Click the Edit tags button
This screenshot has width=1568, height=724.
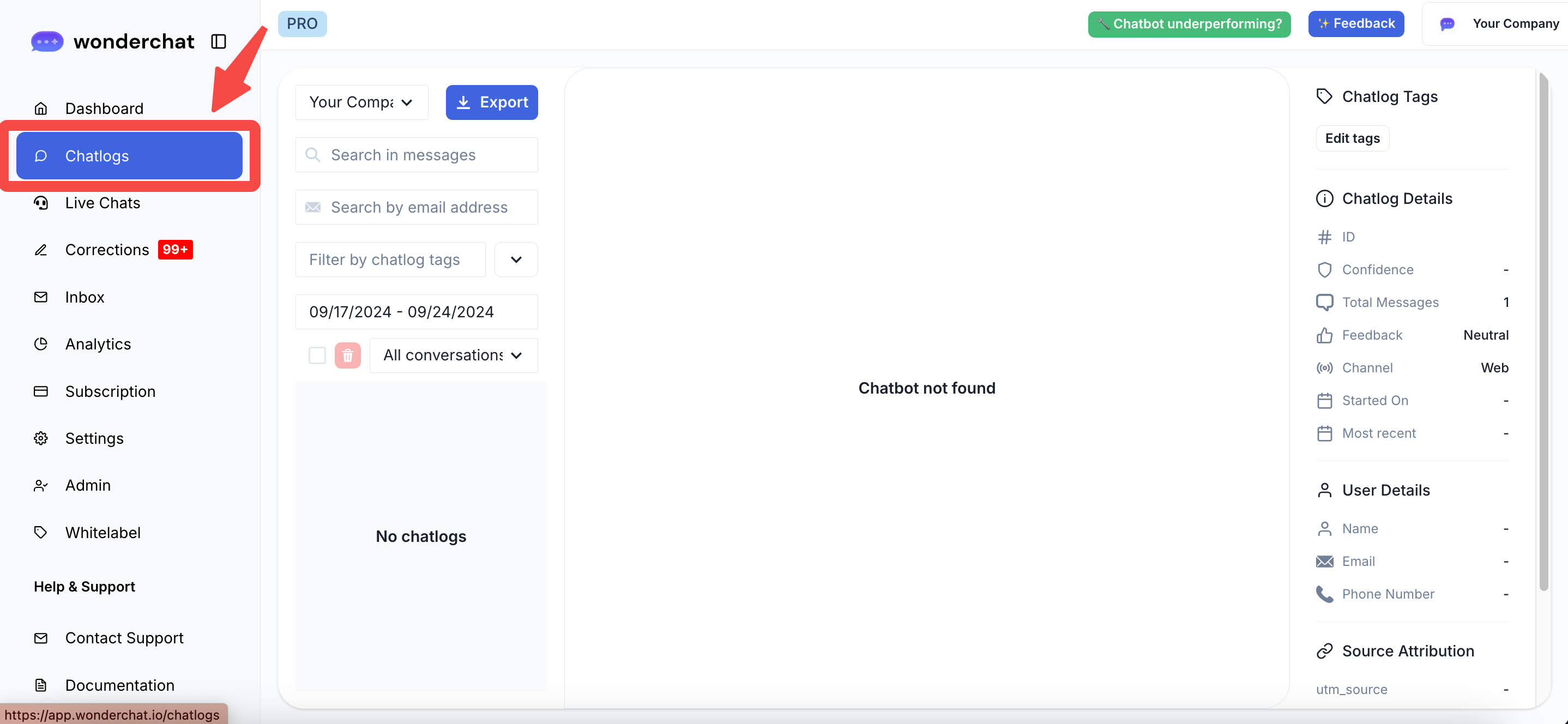click(1352, 138)
